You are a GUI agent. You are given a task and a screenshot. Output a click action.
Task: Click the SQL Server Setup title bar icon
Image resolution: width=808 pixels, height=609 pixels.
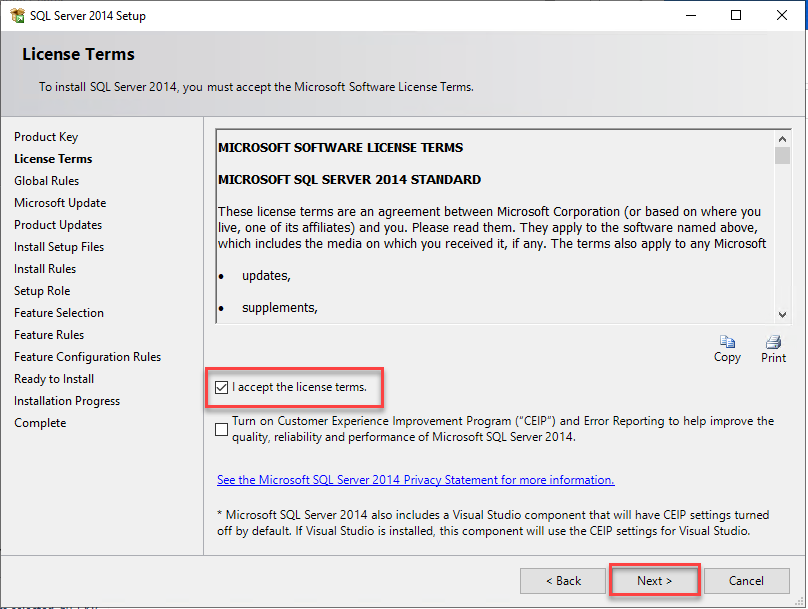click(18, 15)
